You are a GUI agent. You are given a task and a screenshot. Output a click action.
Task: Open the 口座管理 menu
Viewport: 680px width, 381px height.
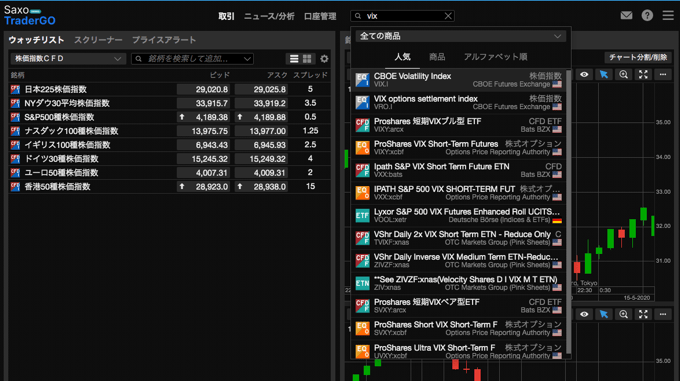point(320,16)
